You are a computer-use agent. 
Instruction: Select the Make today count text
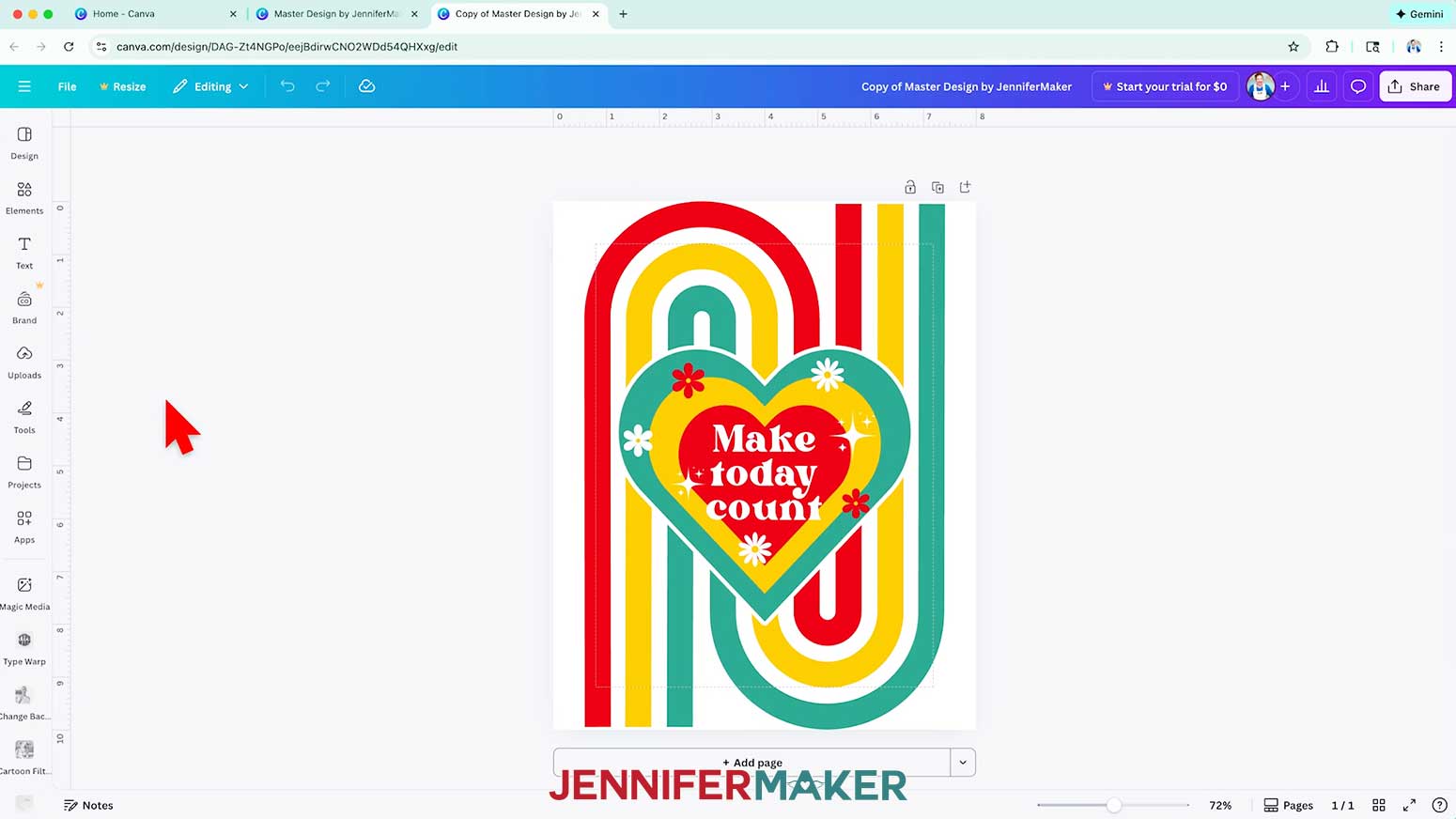pyautogui.click(x=764, y=472)
